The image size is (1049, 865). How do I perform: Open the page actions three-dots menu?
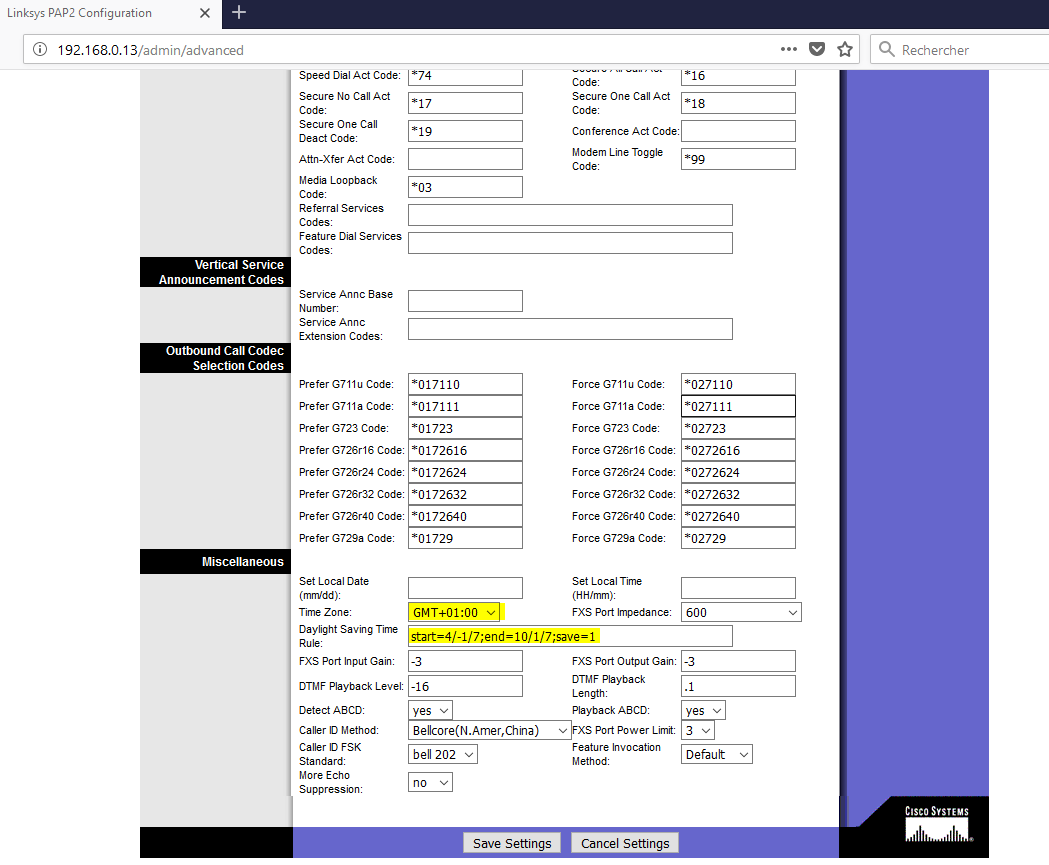pos(789,49)
